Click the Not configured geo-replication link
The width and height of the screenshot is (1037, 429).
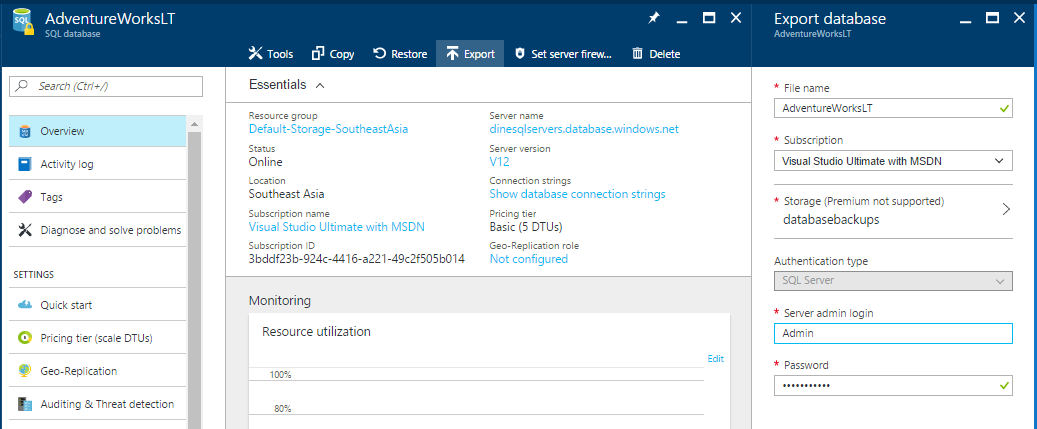(x=528, y=259)
